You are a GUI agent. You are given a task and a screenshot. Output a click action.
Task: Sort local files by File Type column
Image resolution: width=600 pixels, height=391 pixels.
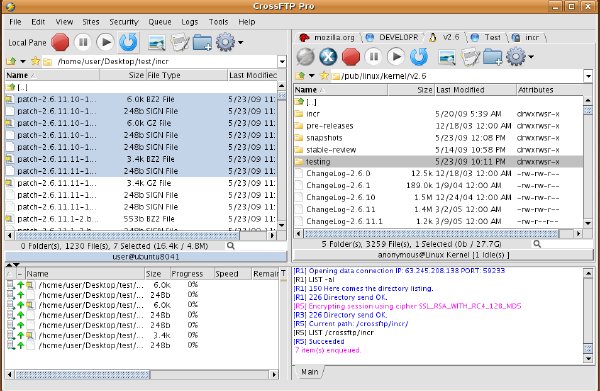(x=186, y=75)
